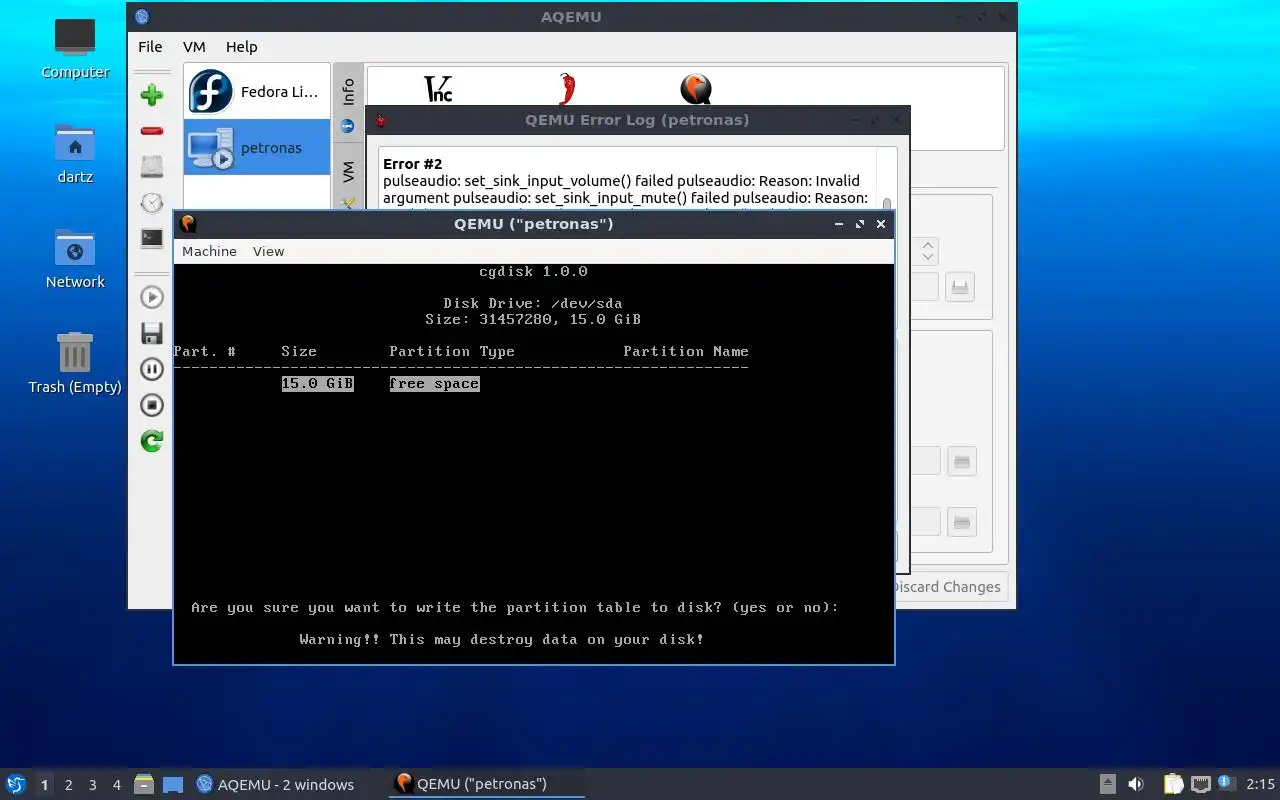This screenshot has width=1280, height=800.
Task: Open the View menu in QEMU window
Action: (x=268, y=251)
